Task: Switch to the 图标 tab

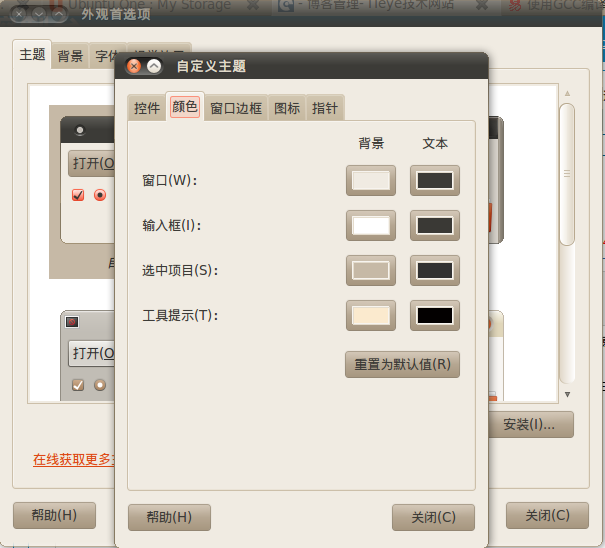Action: tap(287, 108)
